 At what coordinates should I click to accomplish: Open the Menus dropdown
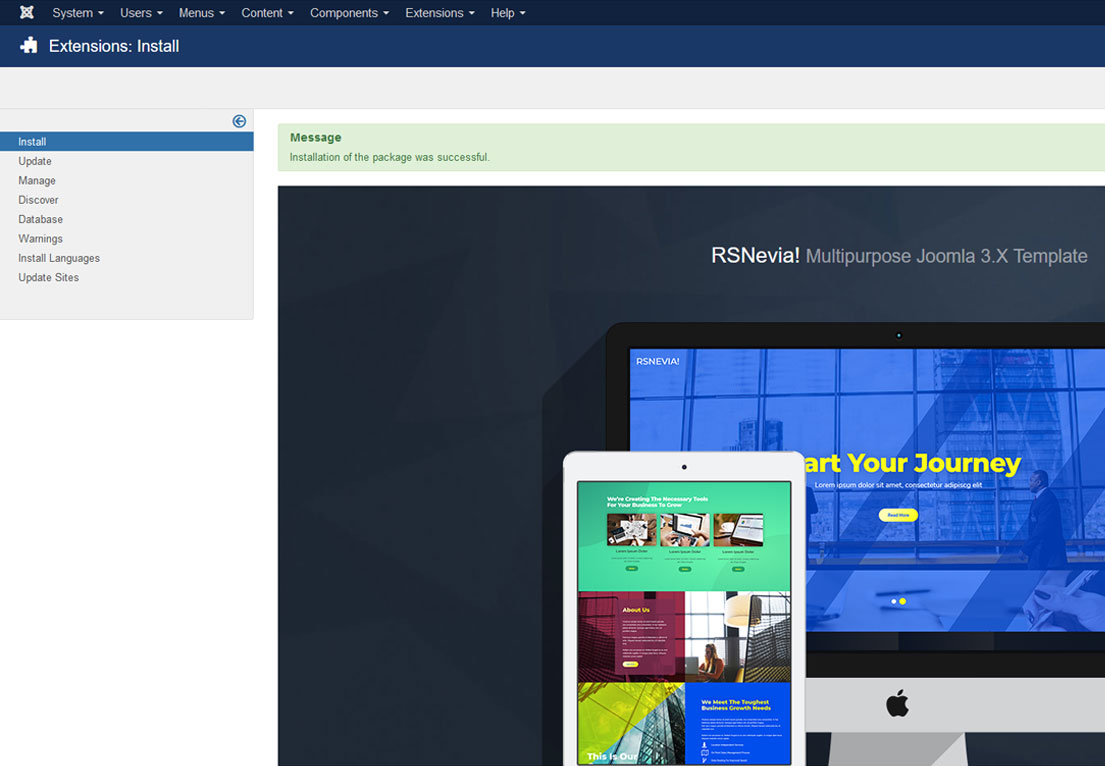tap(202, 13)
